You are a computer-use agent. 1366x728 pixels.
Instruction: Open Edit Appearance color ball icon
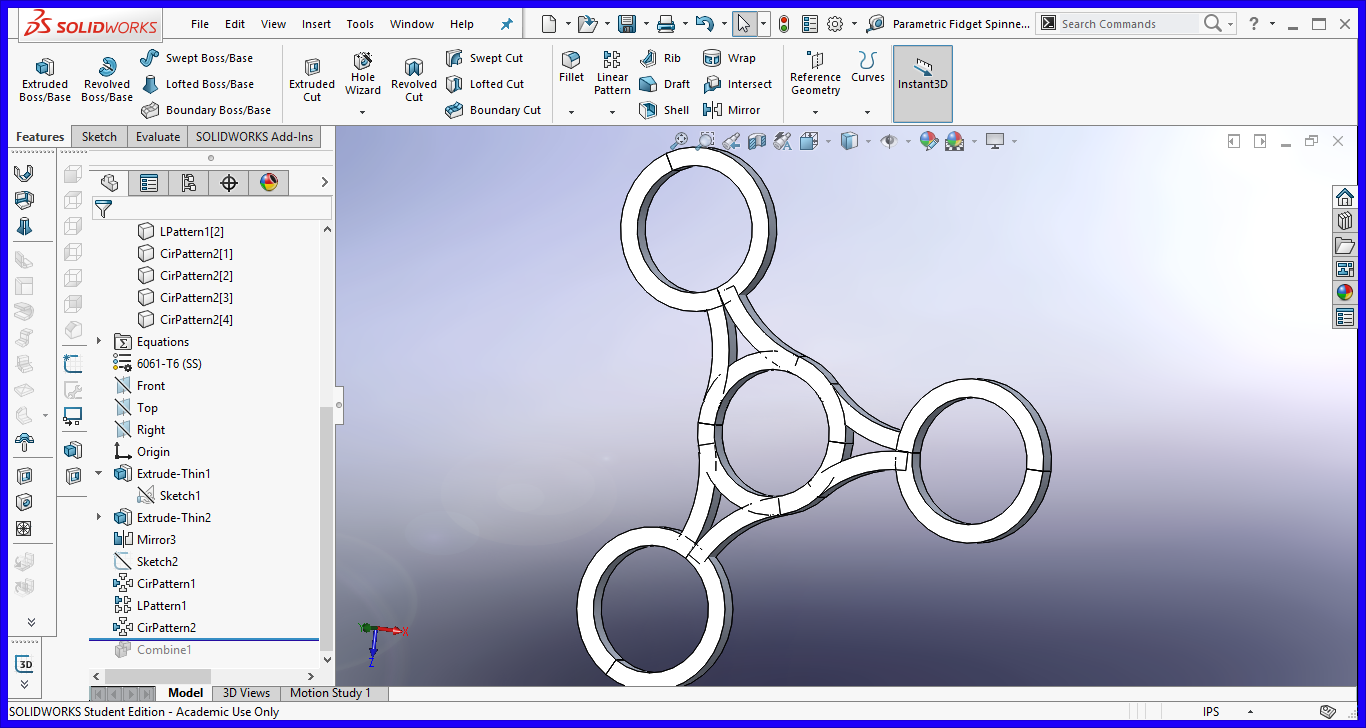pos(928,141)
